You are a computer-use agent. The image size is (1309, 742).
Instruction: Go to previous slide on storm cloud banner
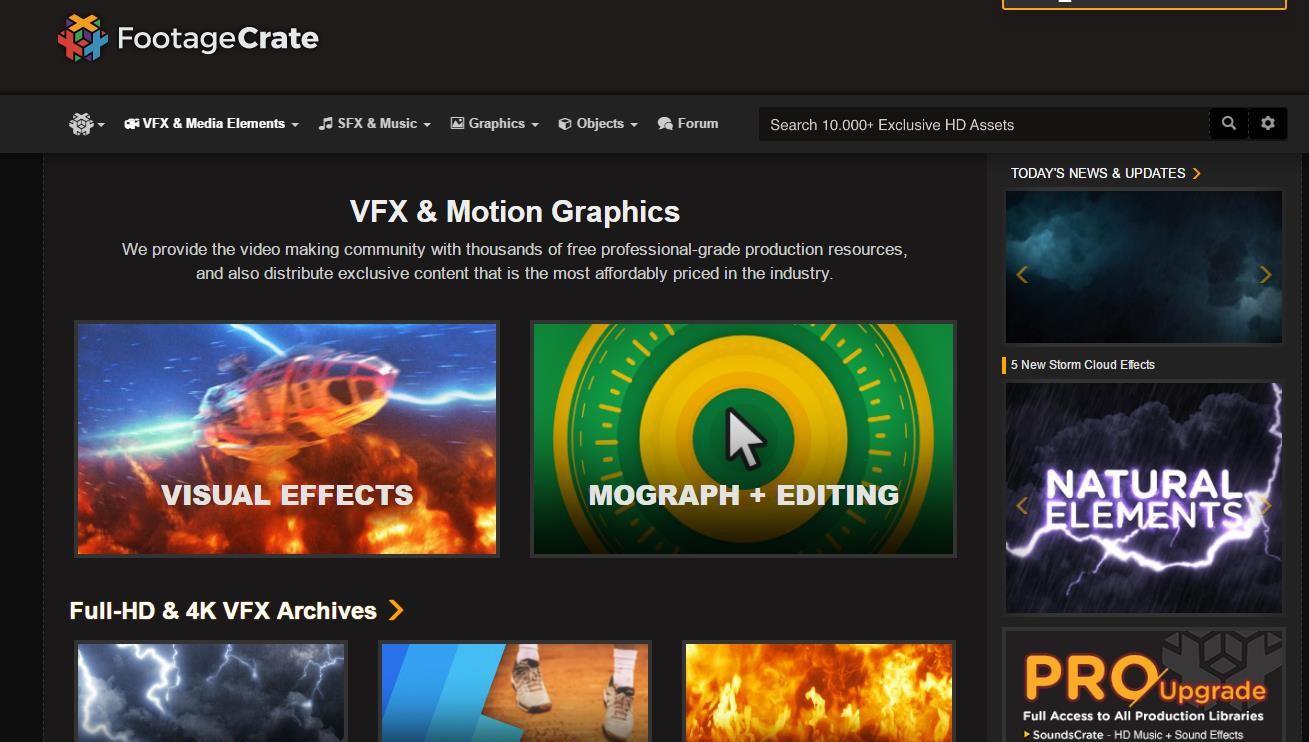[x=1022, y=275]
